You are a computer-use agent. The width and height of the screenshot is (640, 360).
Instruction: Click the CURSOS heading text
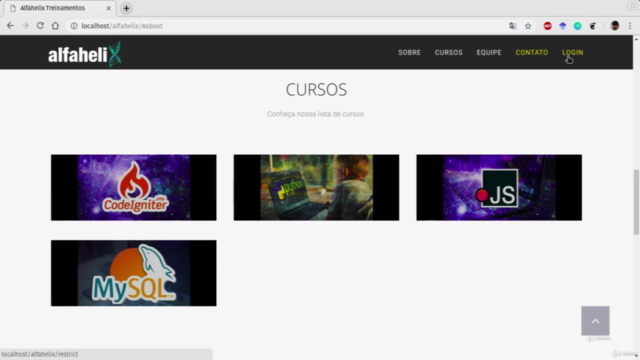click(316, 90)
